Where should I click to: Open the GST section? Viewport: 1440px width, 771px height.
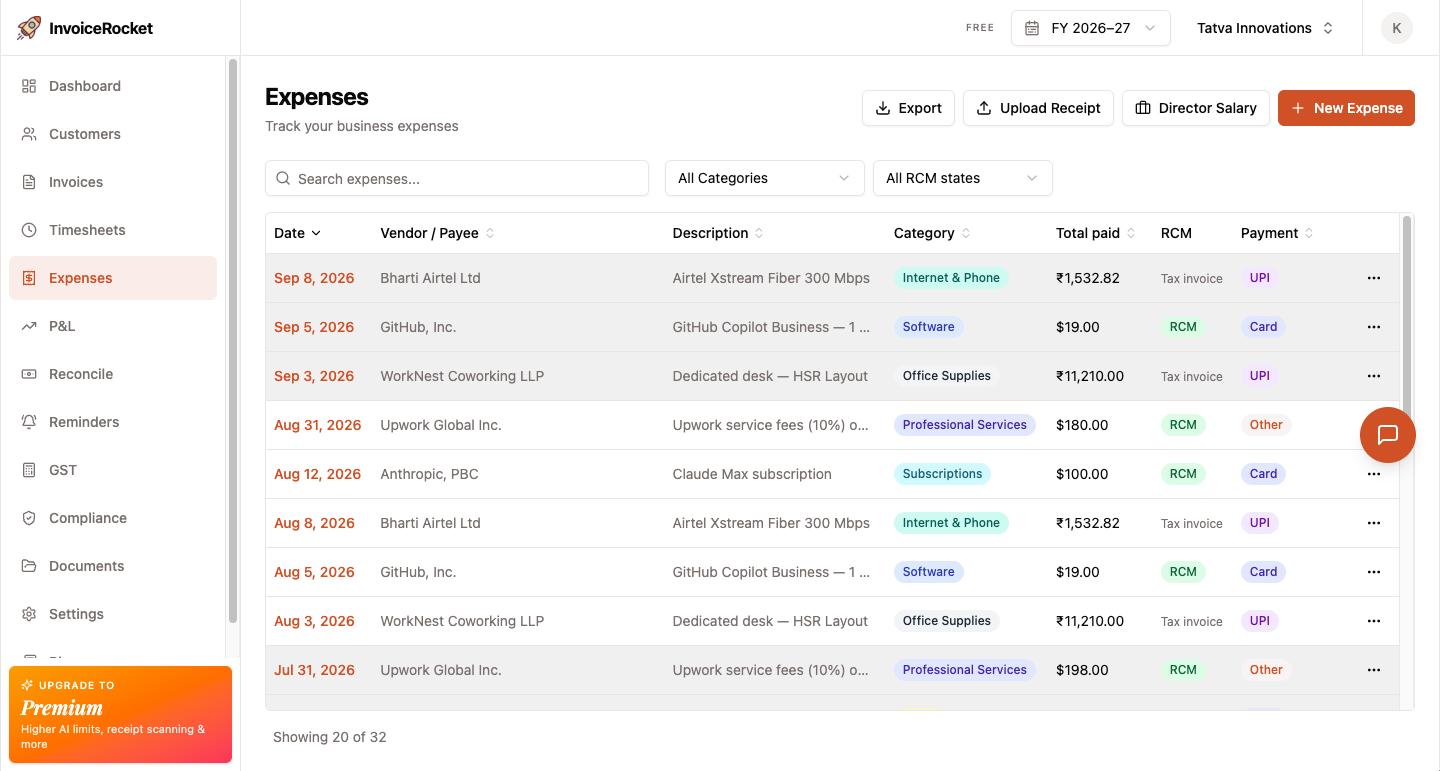pyautogui.click(x=113, y=470)
